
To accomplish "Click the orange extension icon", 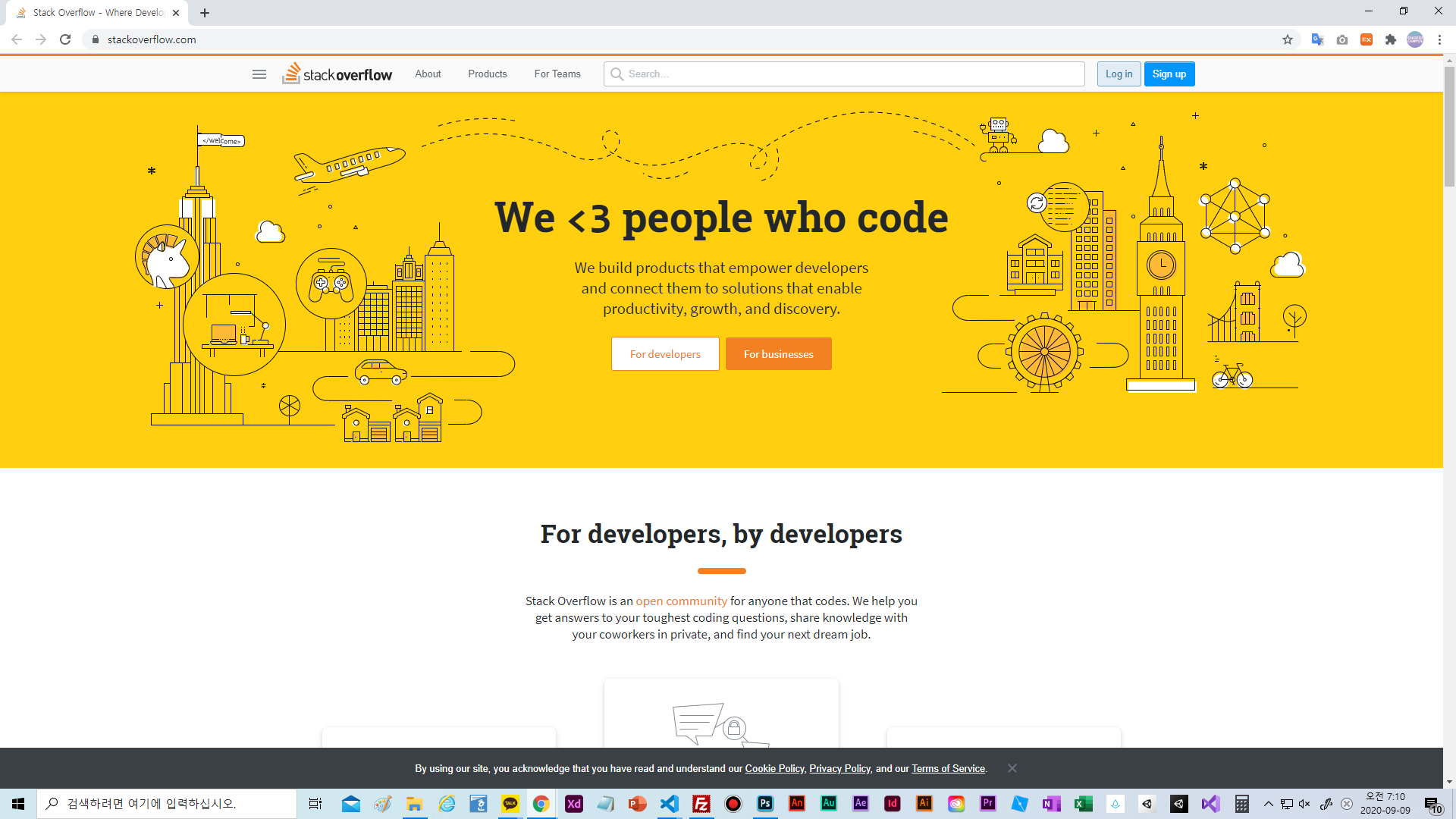I will (x=1367, y=39).
